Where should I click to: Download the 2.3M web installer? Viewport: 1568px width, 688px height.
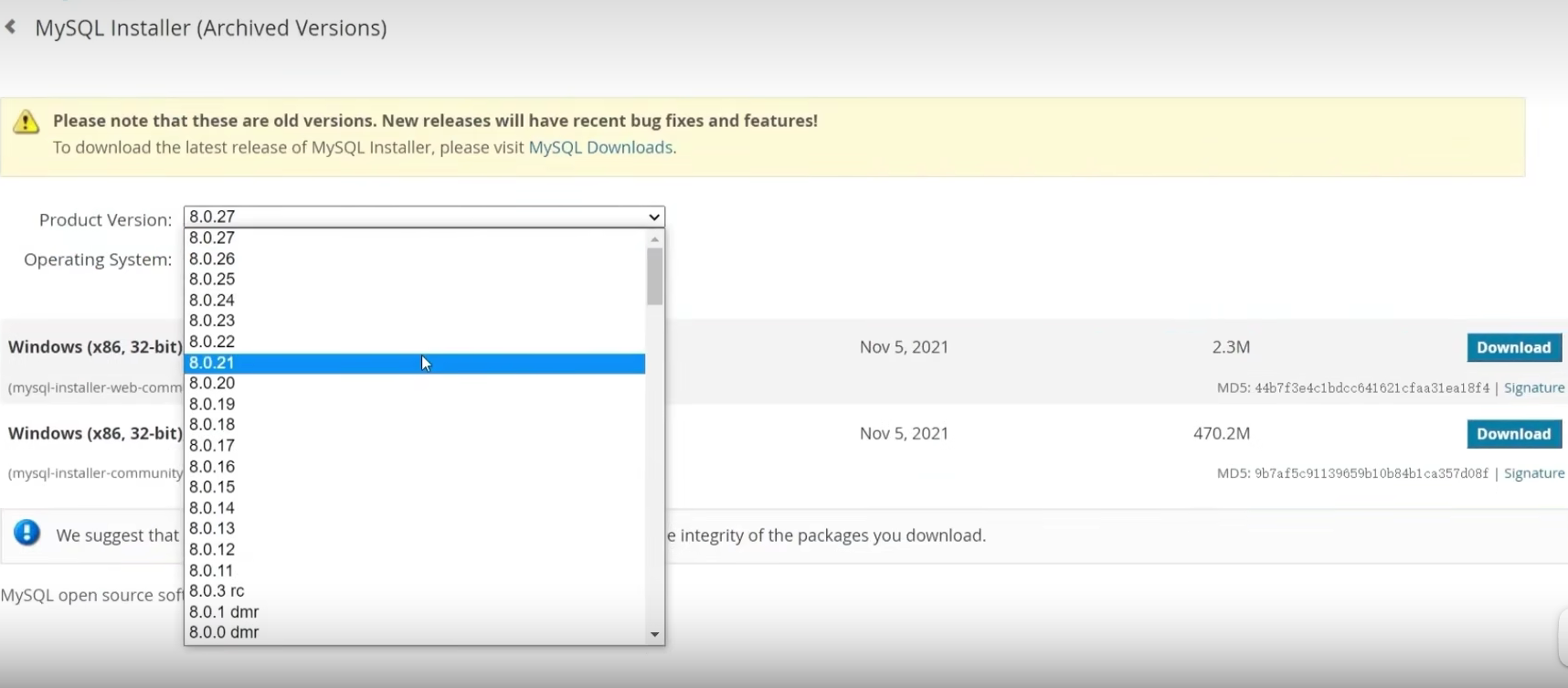click(1514, 347)
